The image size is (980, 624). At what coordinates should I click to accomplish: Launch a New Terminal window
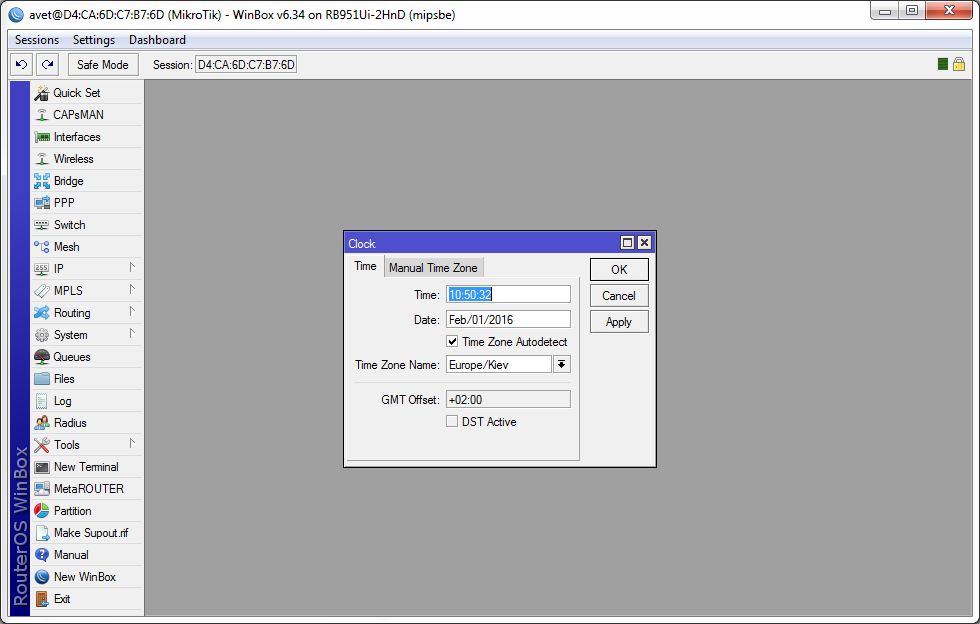[x=85, y=467]
